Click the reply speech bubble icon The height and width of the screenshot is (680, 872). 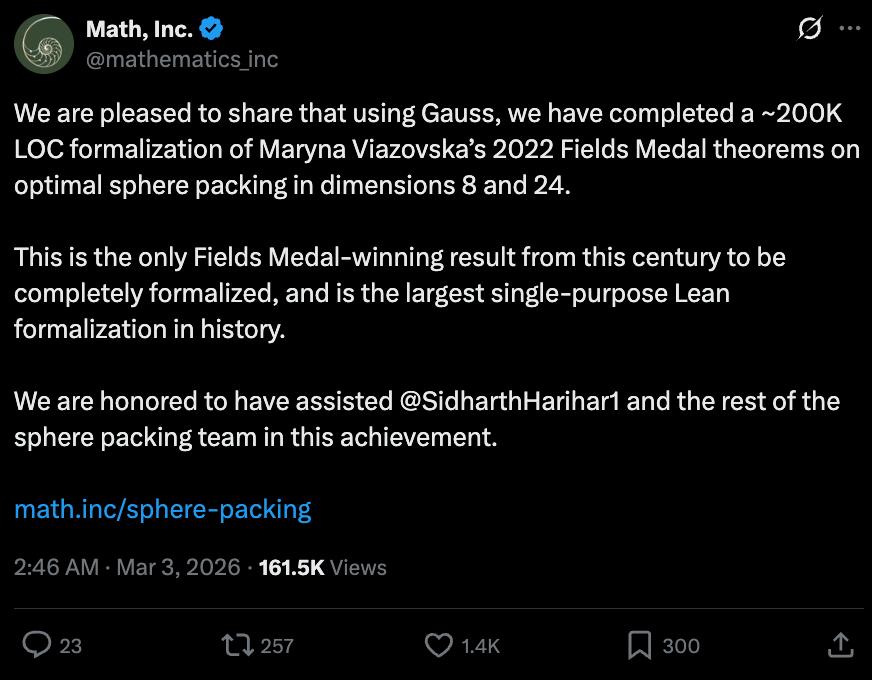(x=37, y=646)
